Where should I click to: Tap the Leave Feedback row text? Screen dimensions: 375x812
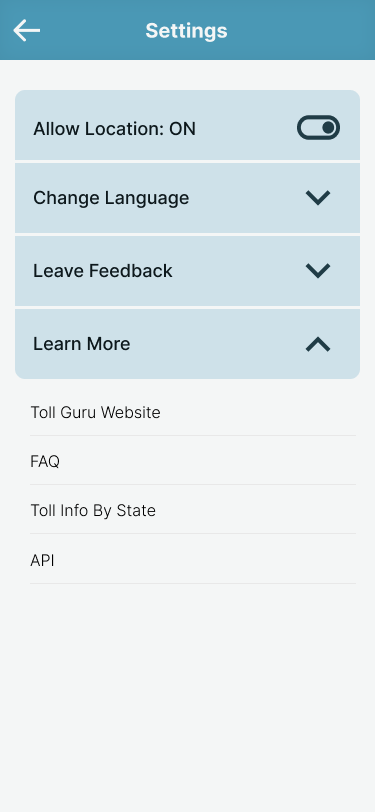(x=103, y=271)
